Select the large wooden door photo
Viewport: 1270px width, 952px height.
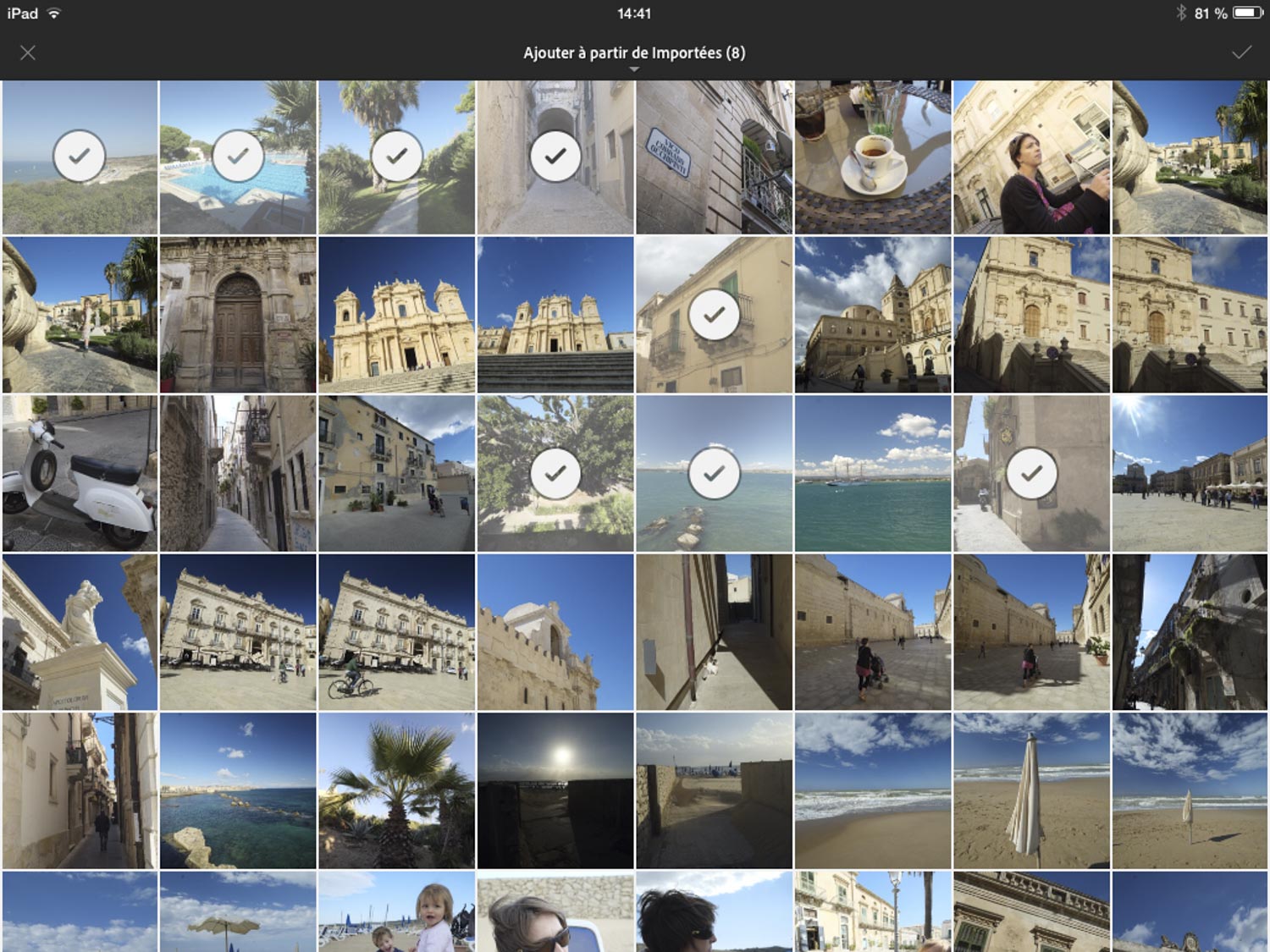238,315
